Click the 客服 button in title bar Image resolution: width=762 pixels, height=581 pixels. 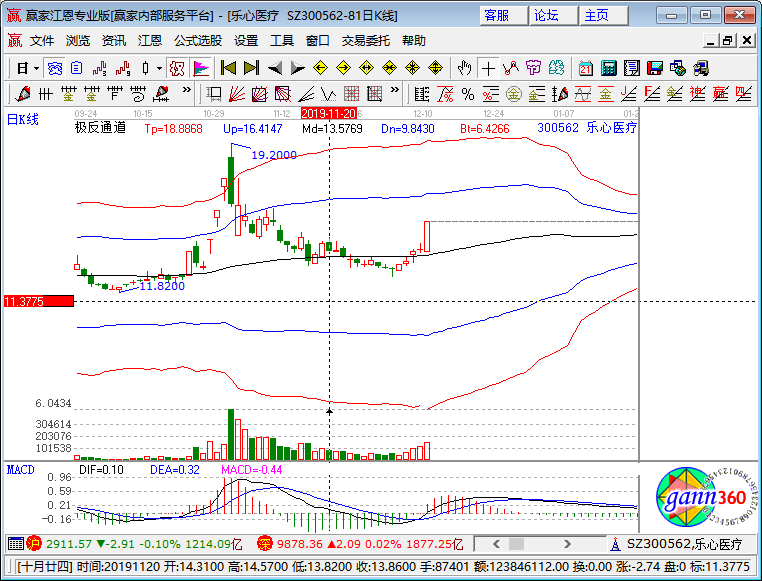pos(503,16)
